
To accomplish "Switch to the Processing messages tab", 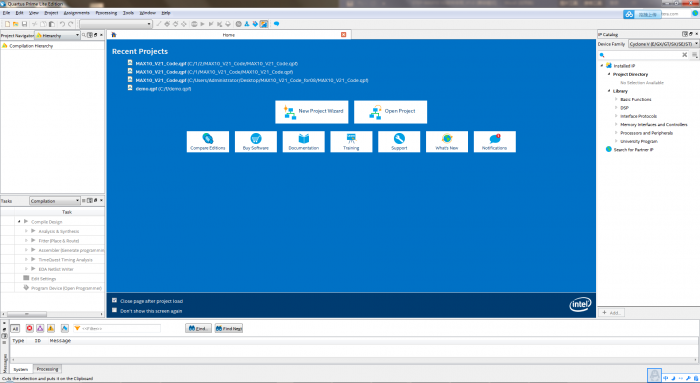I will [47, 369].
